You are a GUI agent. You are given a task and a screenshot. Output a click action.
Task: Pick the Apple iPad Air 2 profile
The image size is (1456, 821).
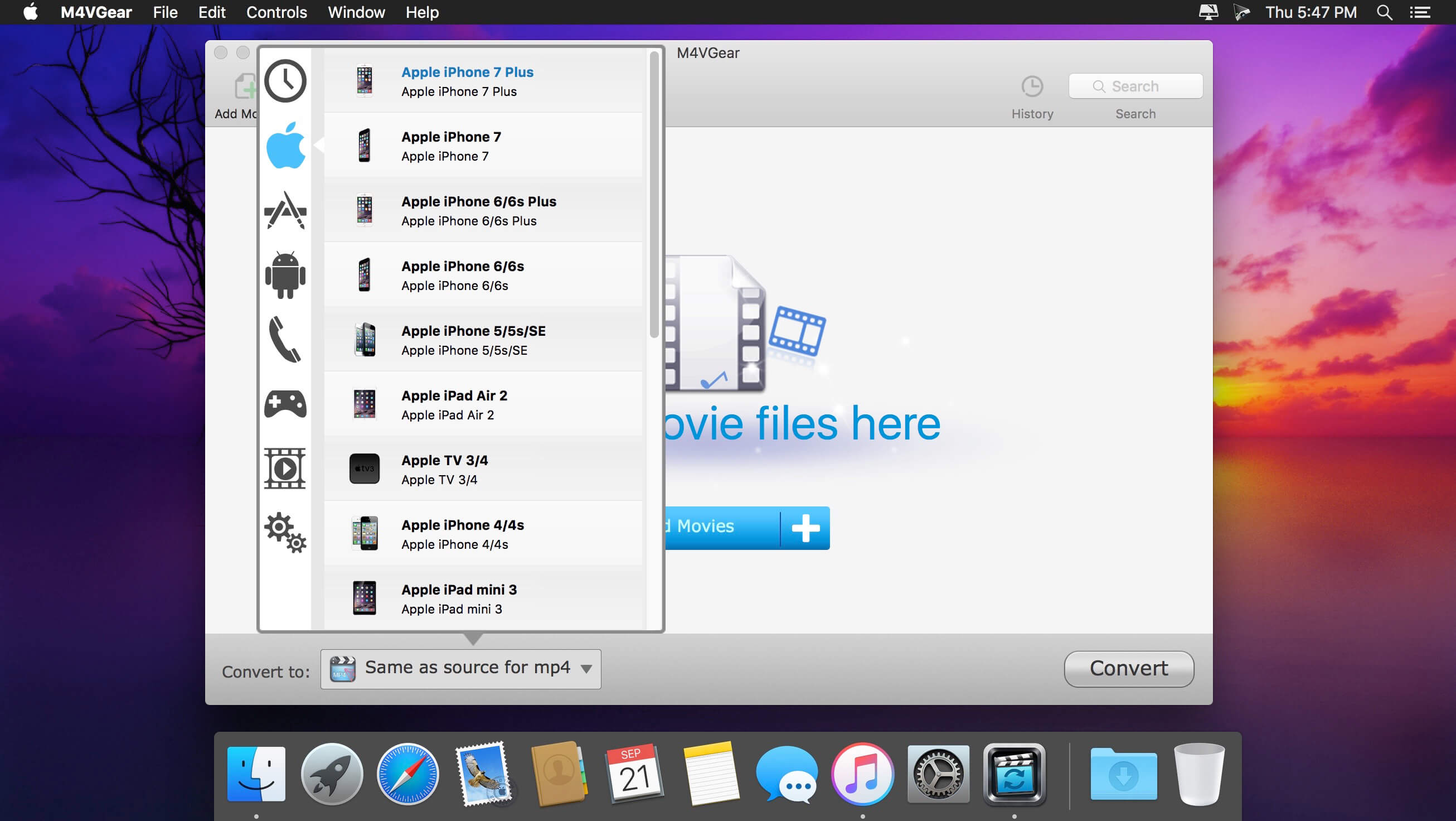pyautogui.click(x=483, y=404)
